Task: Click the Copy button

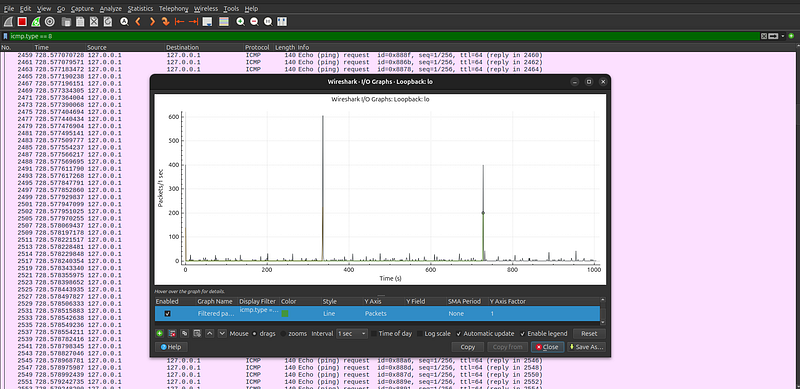Action: (468, 347)
